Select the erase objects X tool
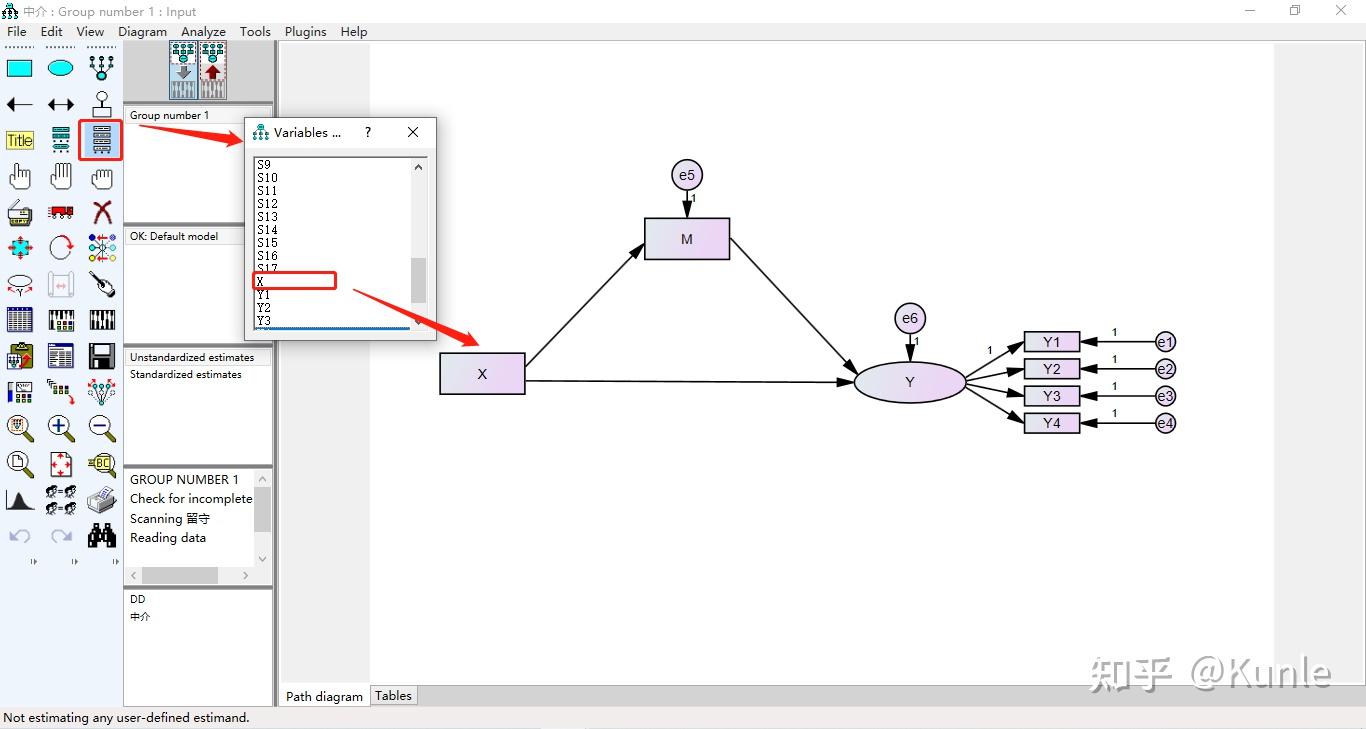Screen dimensions: 1366x729 point(102,212)
